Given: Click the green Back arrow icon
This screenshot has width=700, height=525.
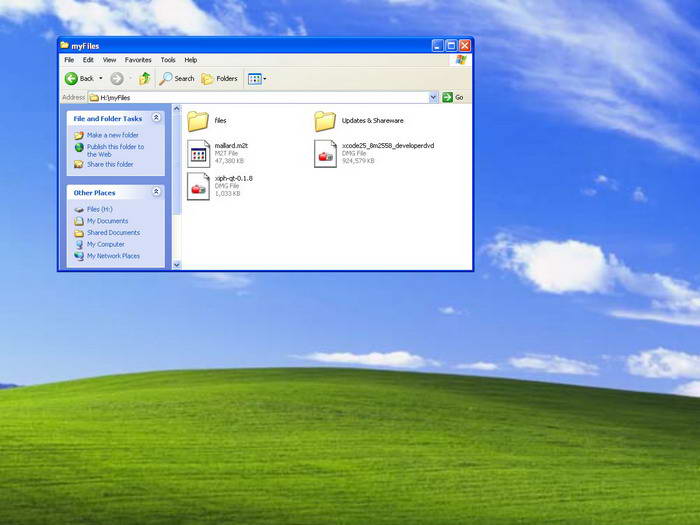Looking at the screenshot, I should click(71, 79).
